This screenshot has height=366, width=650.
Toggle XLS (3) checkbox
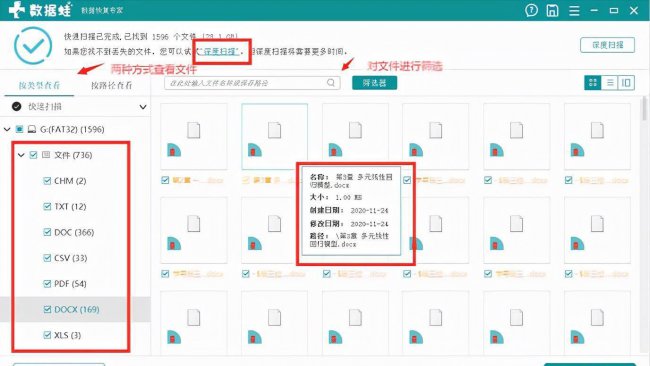(47, 335)
